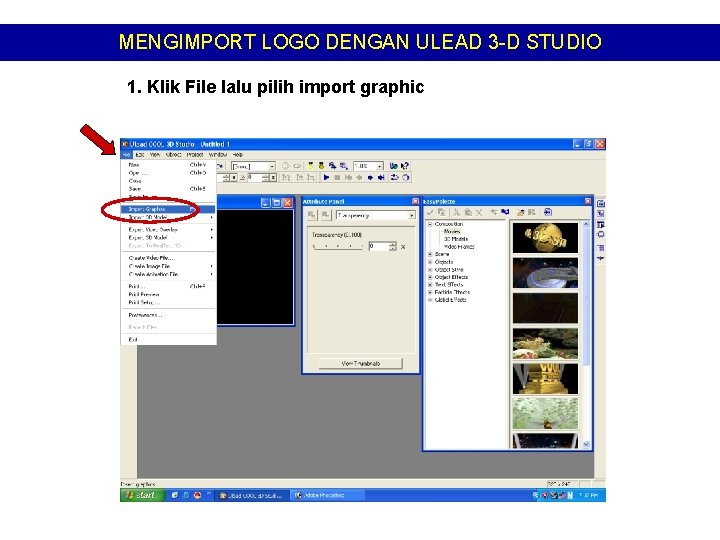Image resolution: width=720 pixels, height=540 pixels.
Task: Choose Import 3D Model menu entry
Action: [168, 217]
